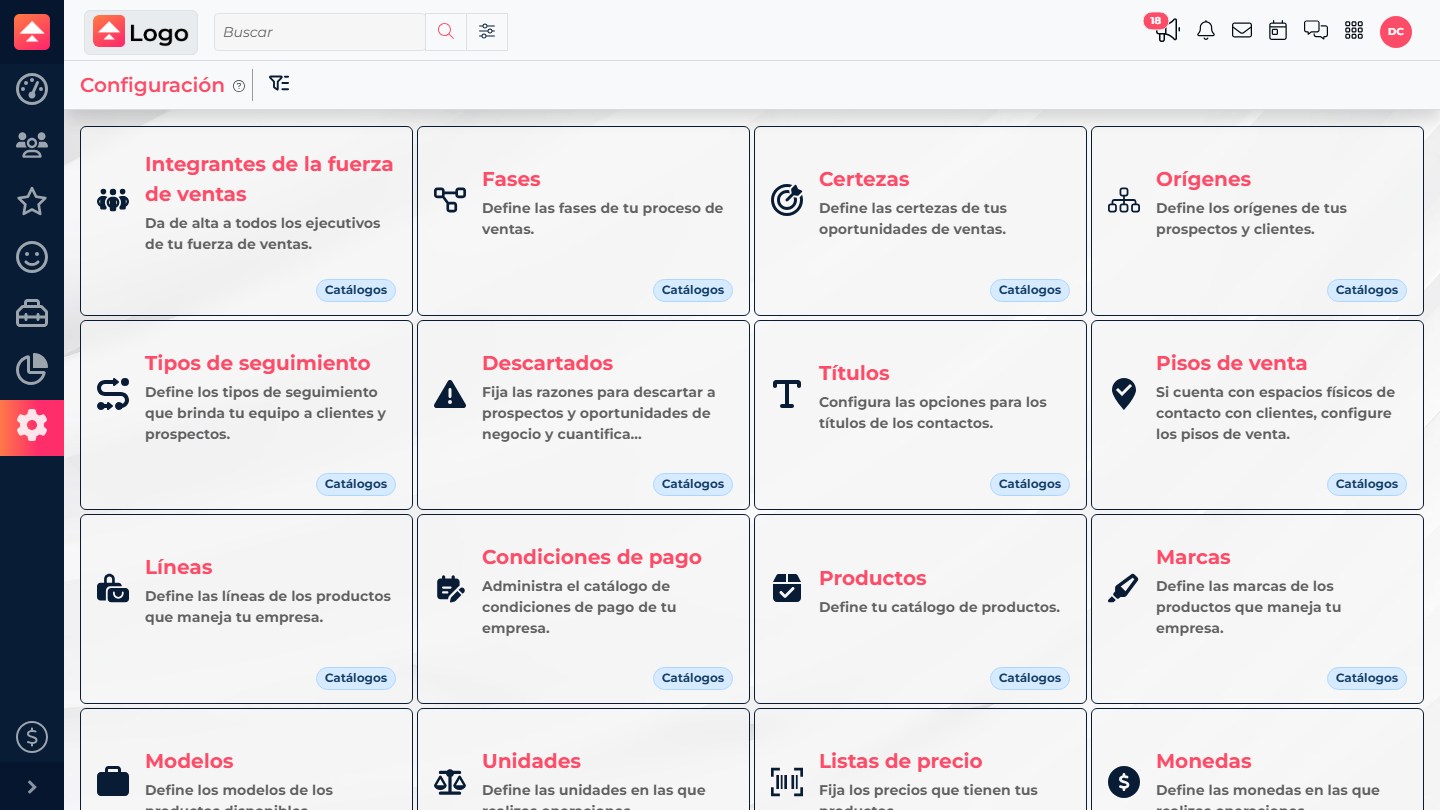Screen dimensions: 1440x810
Task: Open the Modelos card
Action: coord(246,759)
